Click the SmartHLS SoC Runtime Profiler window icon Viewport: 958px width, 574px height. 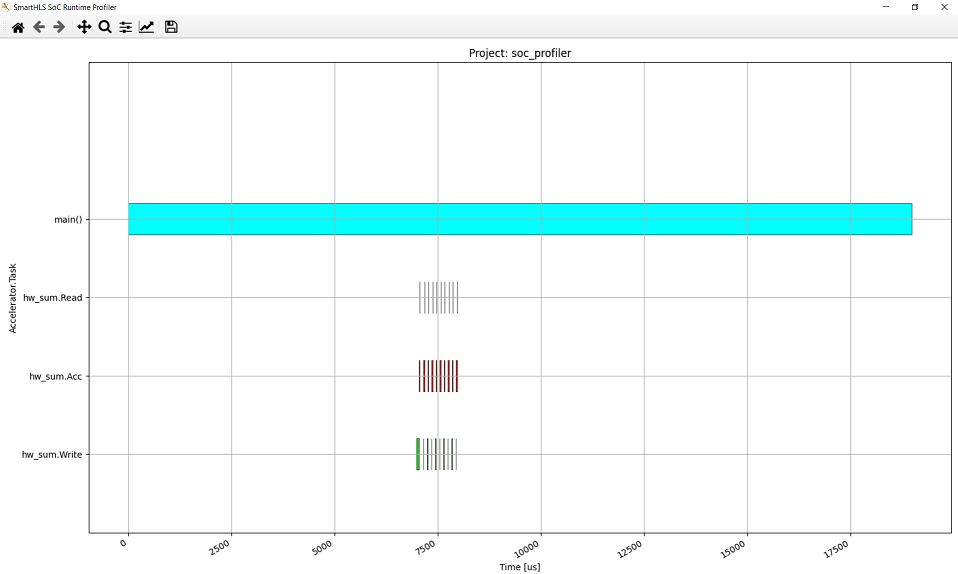point(6,7)
